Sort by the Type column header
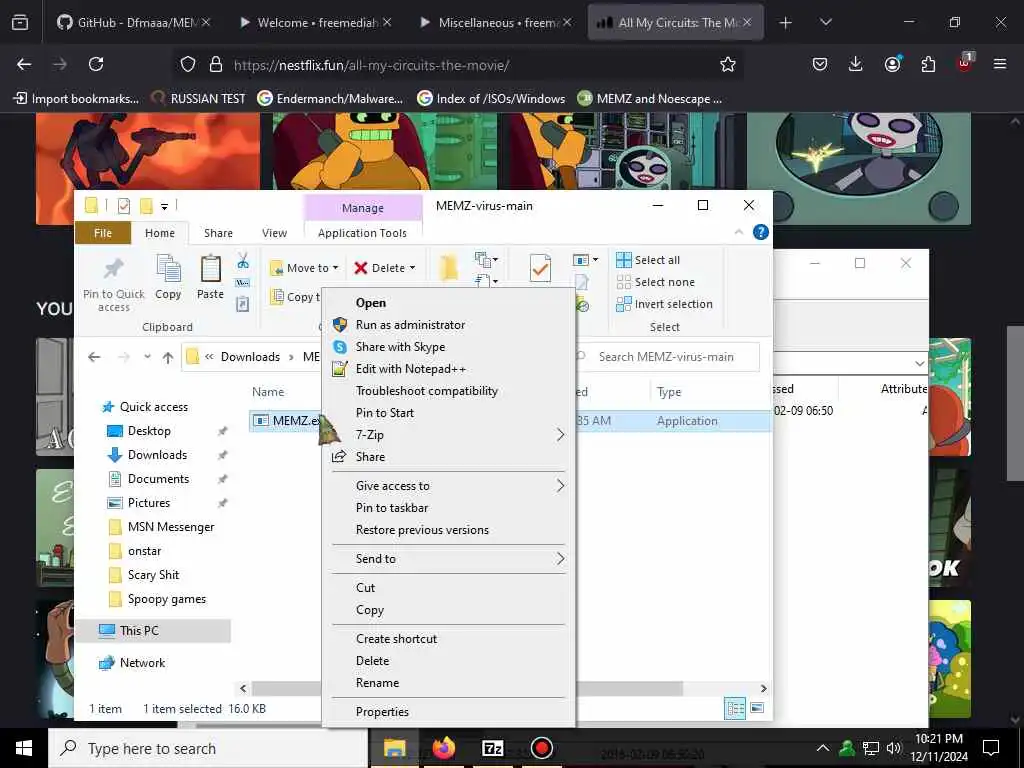This screenshot has width=1024, height=768. [669, 392]
